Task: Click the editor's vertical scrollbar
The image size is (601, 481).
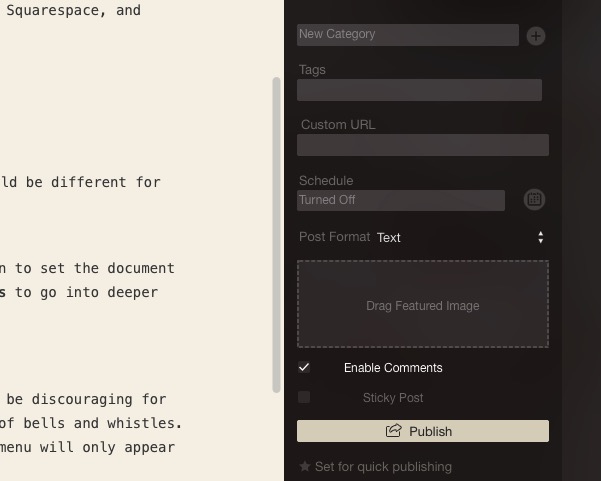Action: (x=277, y=235)
